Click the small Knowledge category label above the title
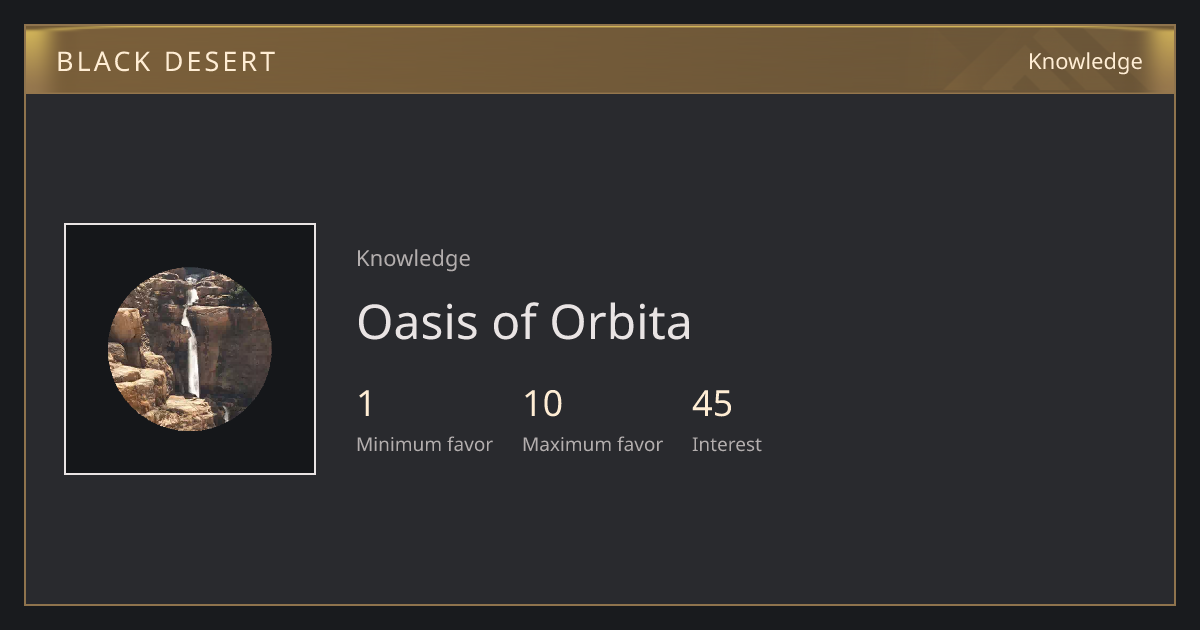 point(413,258)
